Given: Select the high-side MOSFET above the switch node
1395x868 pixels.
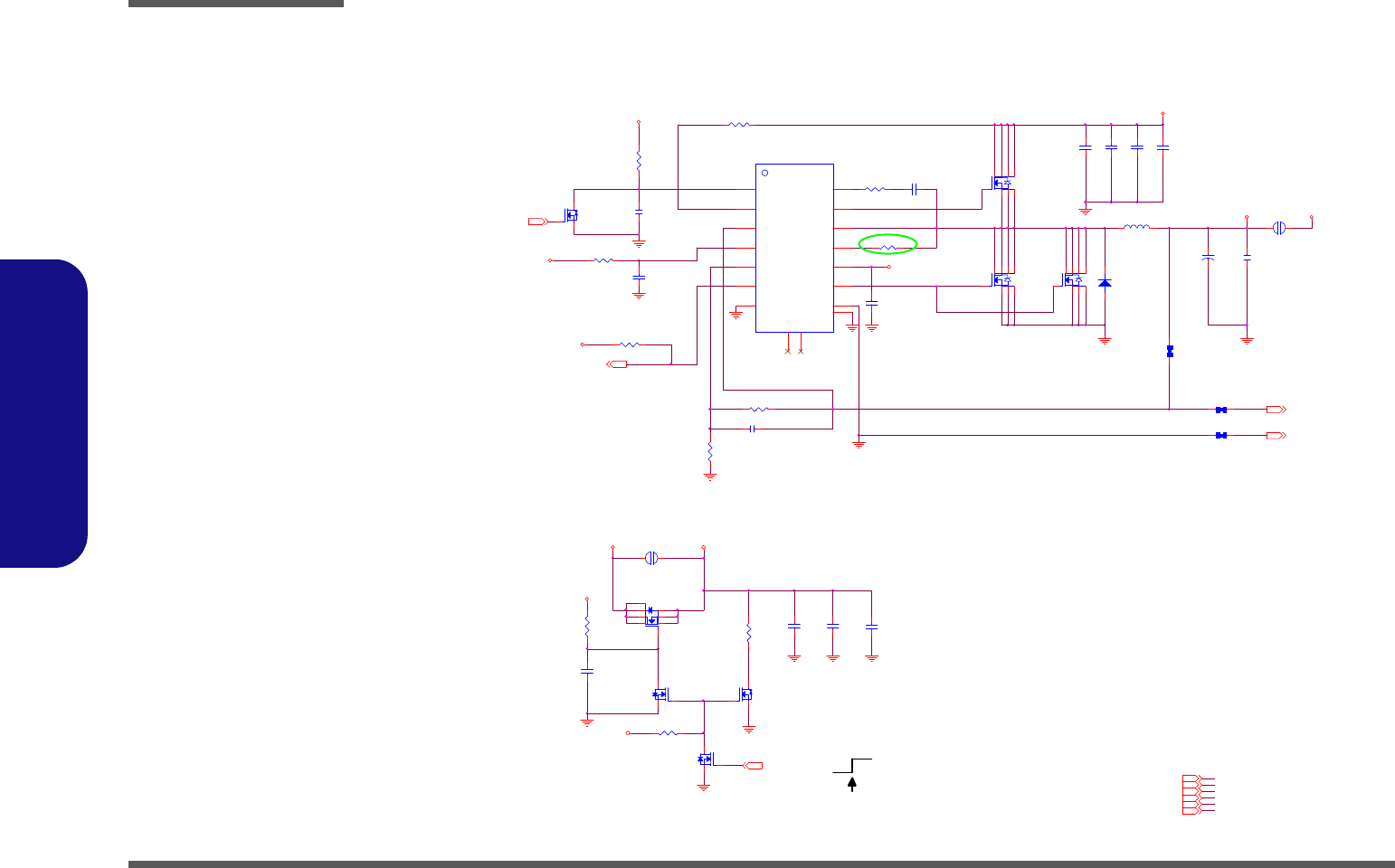Looking at the screenshot, I should 1001,184.
